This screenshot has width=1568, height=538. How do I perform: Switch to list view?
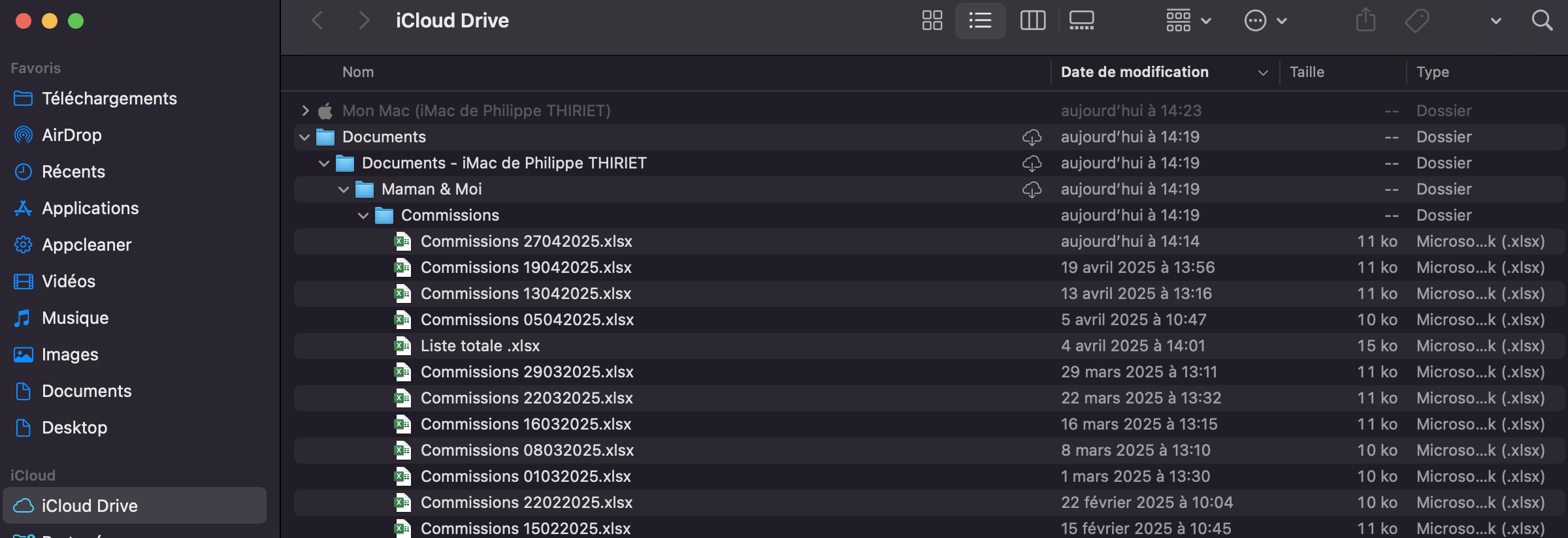coord(980,21)
